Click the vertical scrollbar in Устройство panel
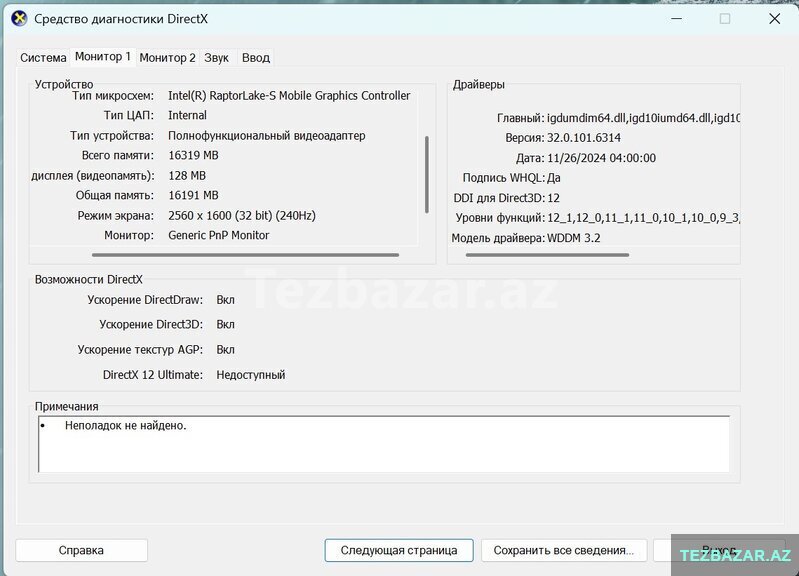The height and width of the screenshot is (576, 799). 427,174
